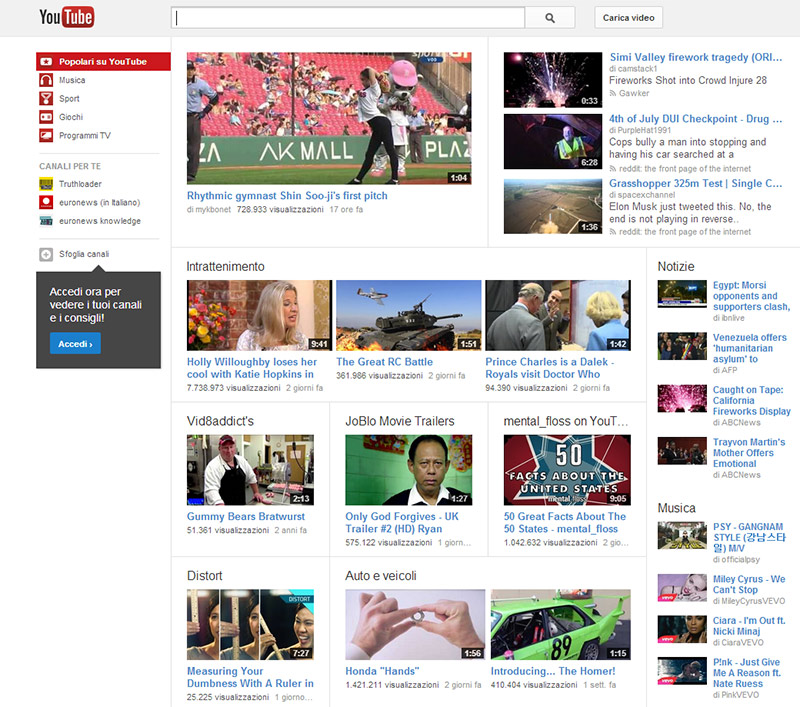The height and width of the screenshot is (707, 800).
Task: Open 'The Great RC Battle' title
Action: (384, 362)
